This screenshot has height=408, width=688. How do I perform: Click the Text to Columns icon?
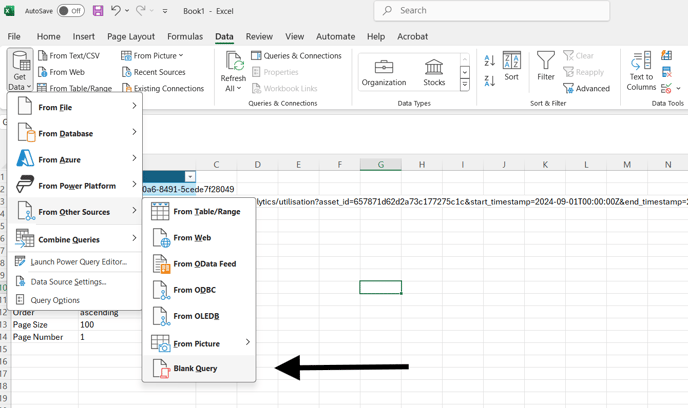pos(641,70)
